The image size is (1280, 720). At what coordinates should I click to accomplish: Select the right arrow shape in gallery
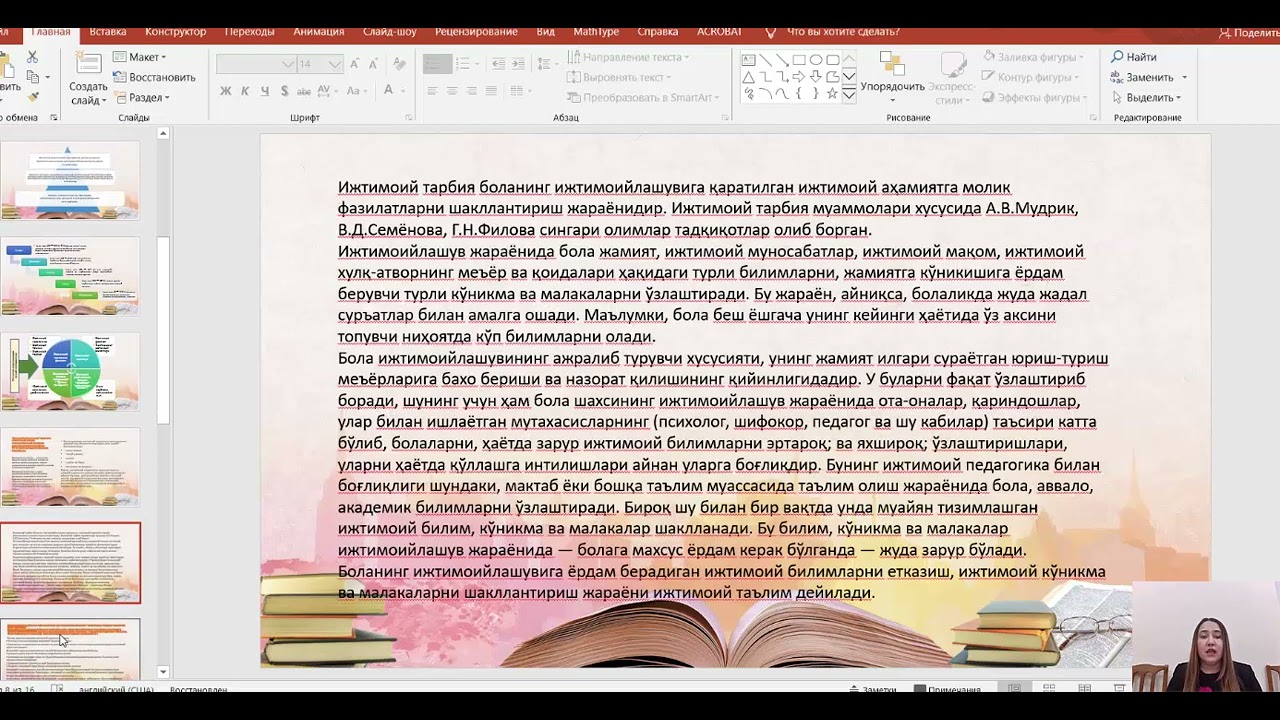pyautogui.click(x=799, y=77)
